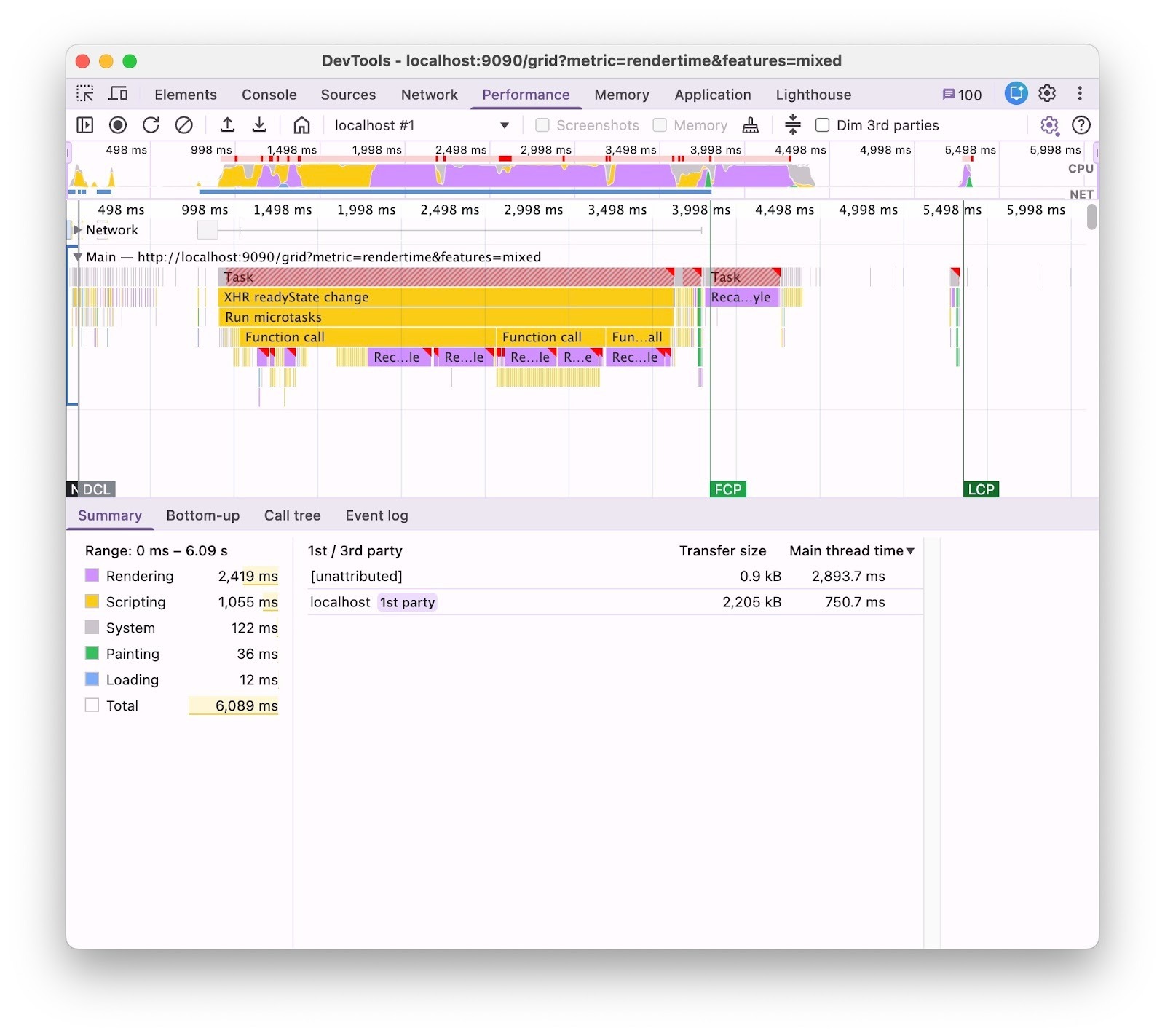Click the record button in the Performance toolbar

coord(118,125)
